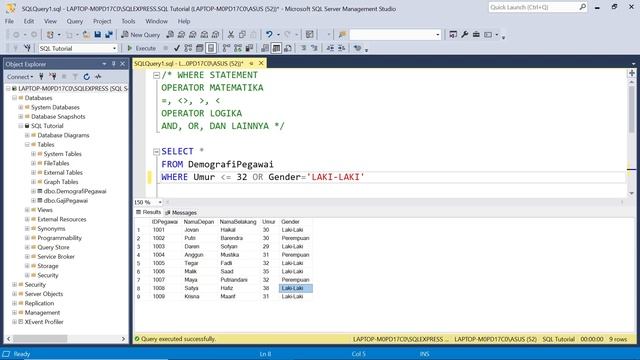Select the XEvent Profiler tree item
640x360 pixels.
[44, 322]
